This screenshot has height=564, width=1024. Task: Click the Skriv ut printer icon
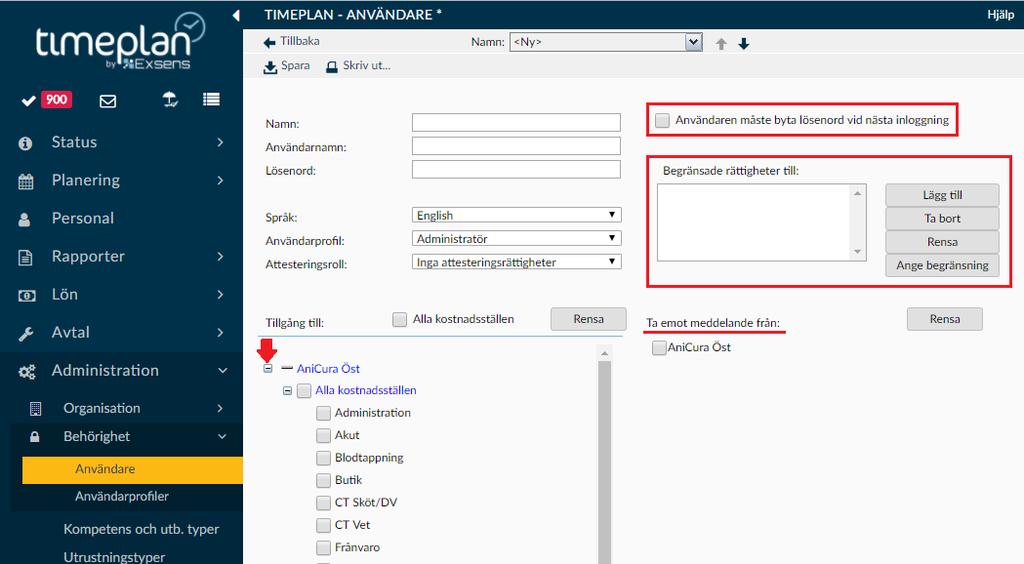click(x=332, y=67)
